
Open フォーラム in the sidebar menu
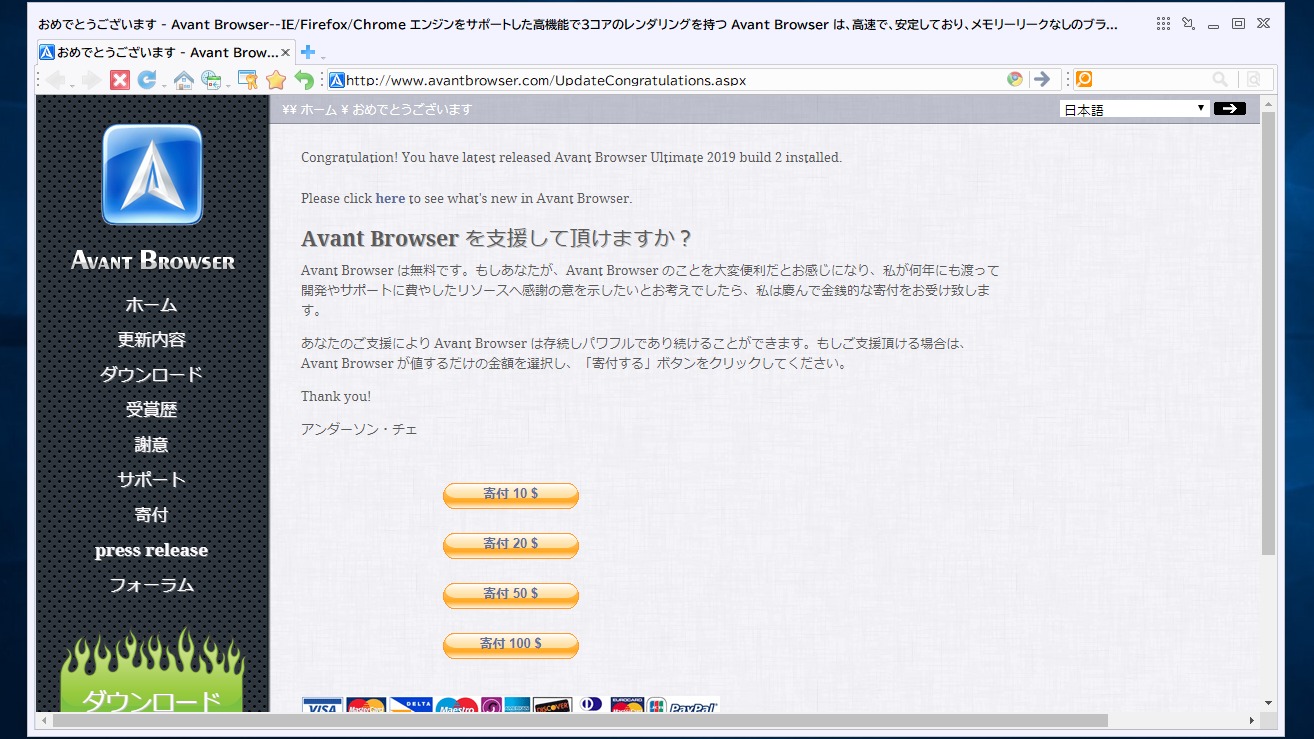coord(151,585)
